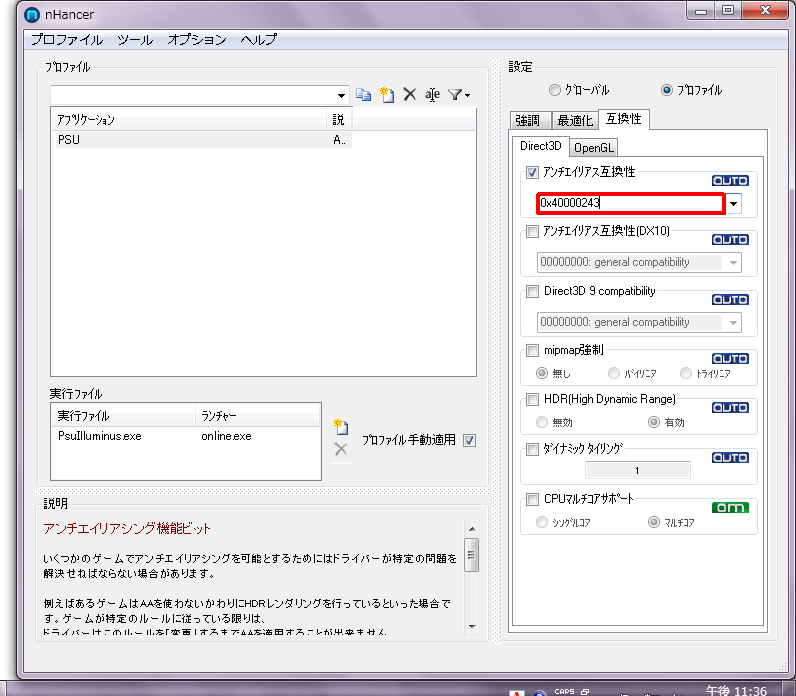Click the nHancer title bar icon
This screenshot has width=796, height=696.
[x=31, y=15]
